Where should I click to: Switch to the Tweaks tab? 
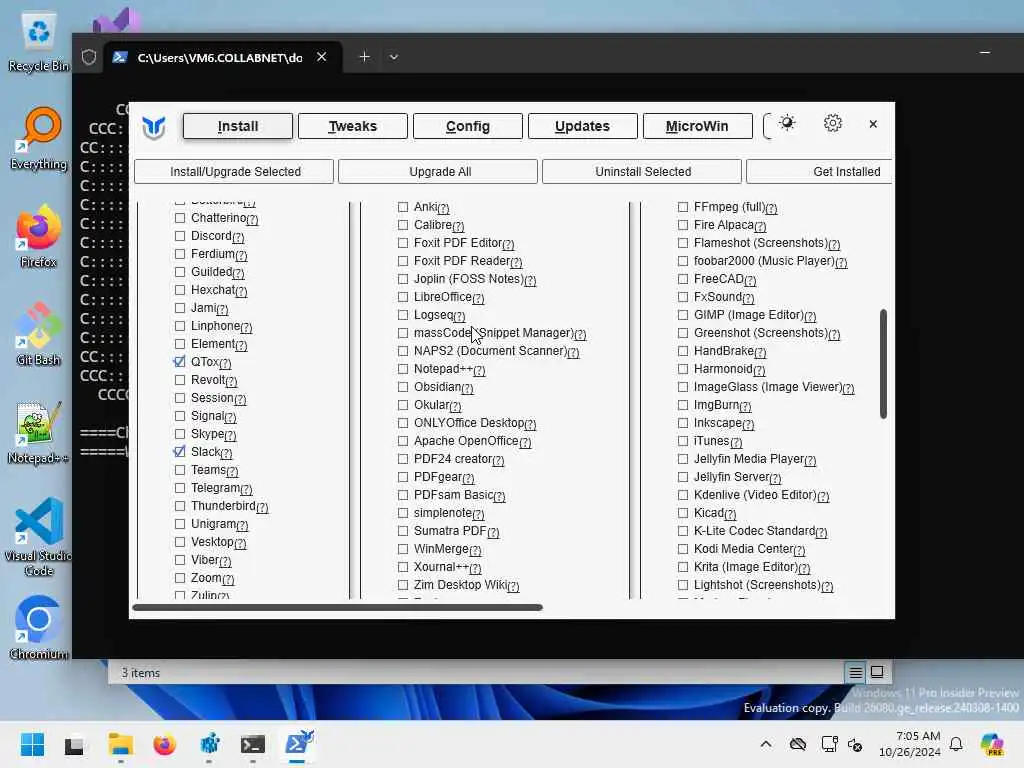pos(353,126)
